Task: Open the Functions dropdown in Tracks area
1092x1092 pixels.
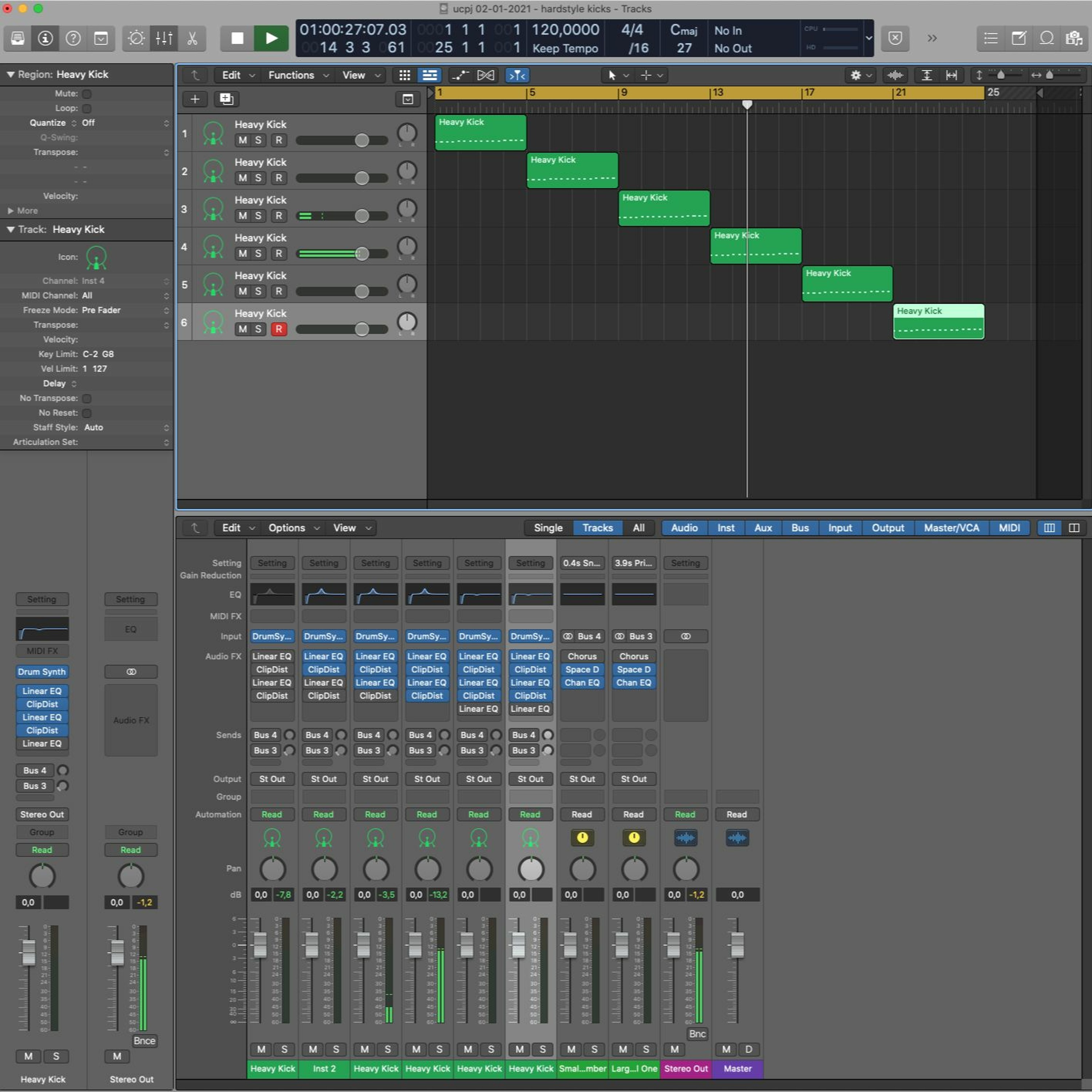Action: 298,75
